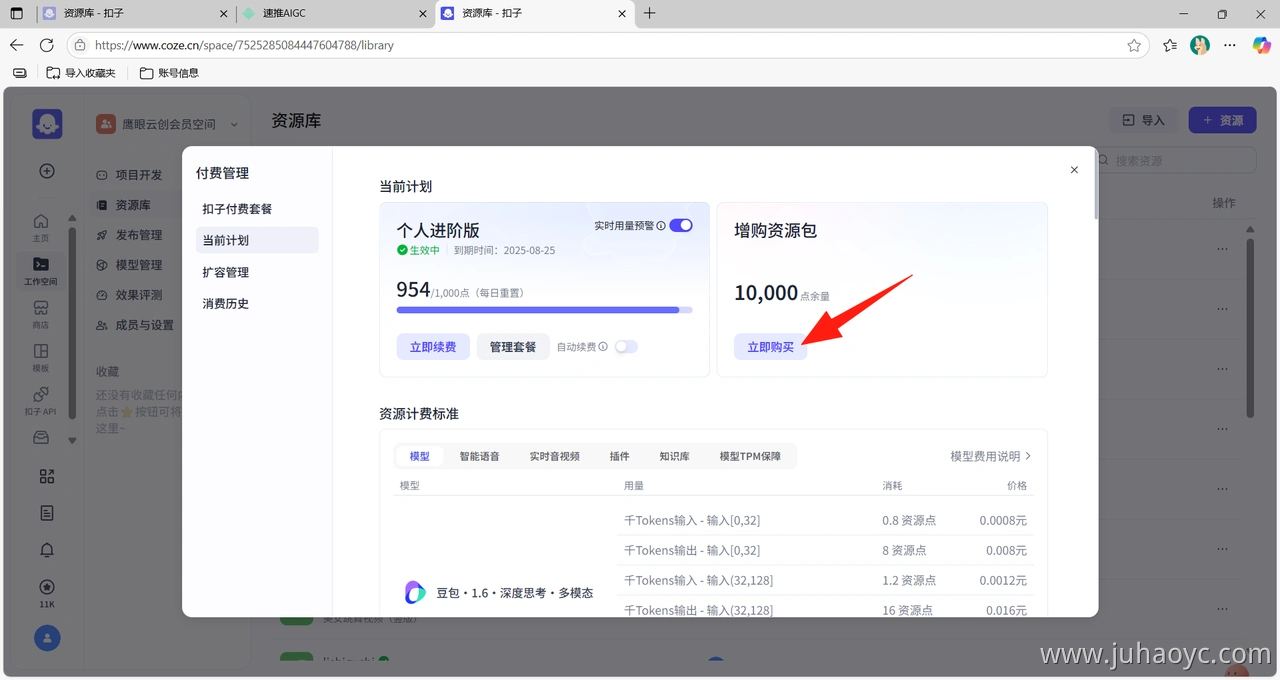Open 成员与设置 in the workspace menu
Screen dimensions: 1280x680
135,325
